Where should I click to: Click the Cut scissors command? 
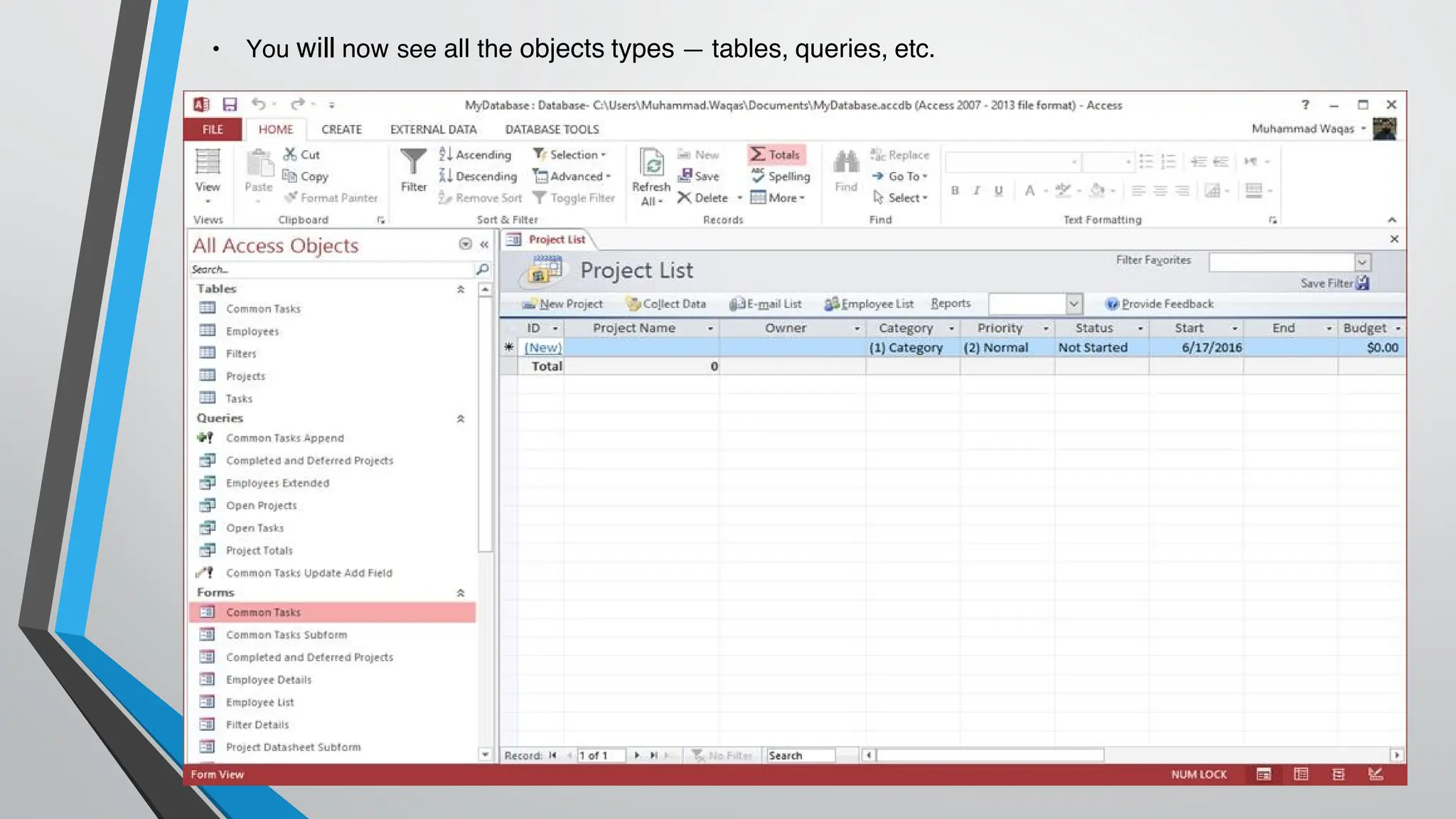click(301, 154)
